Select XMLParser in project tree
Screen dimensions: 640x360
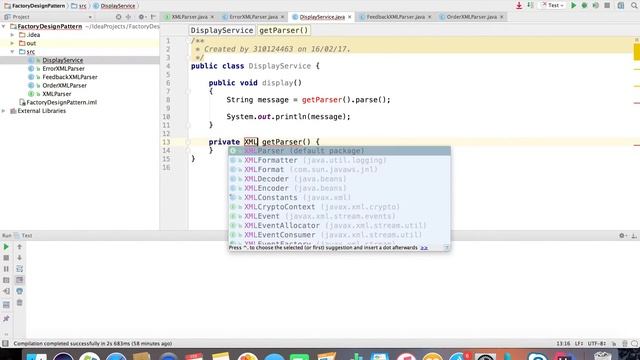click(x=57, y=94)
